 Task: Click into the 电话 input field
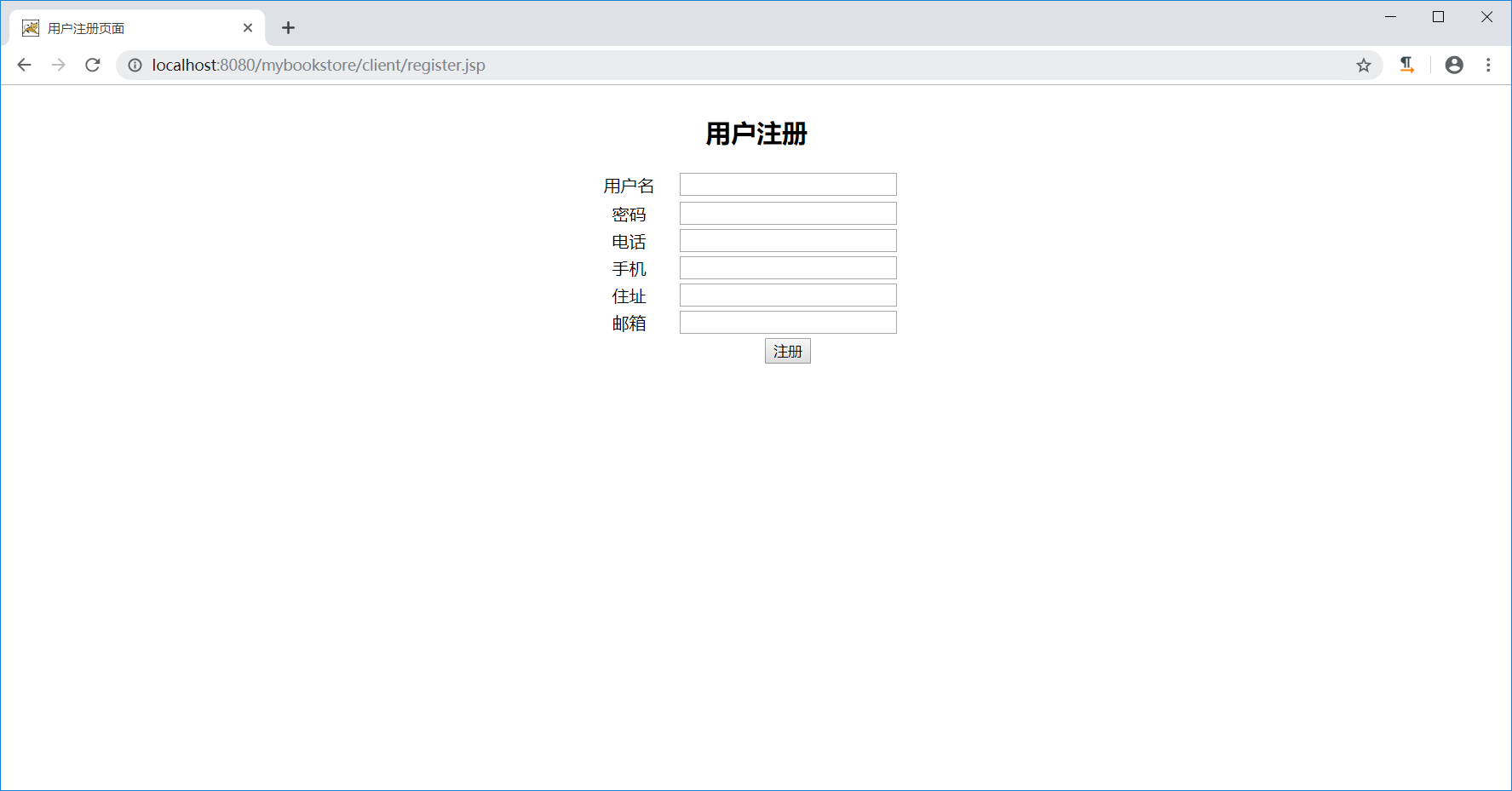pos(788,240)
